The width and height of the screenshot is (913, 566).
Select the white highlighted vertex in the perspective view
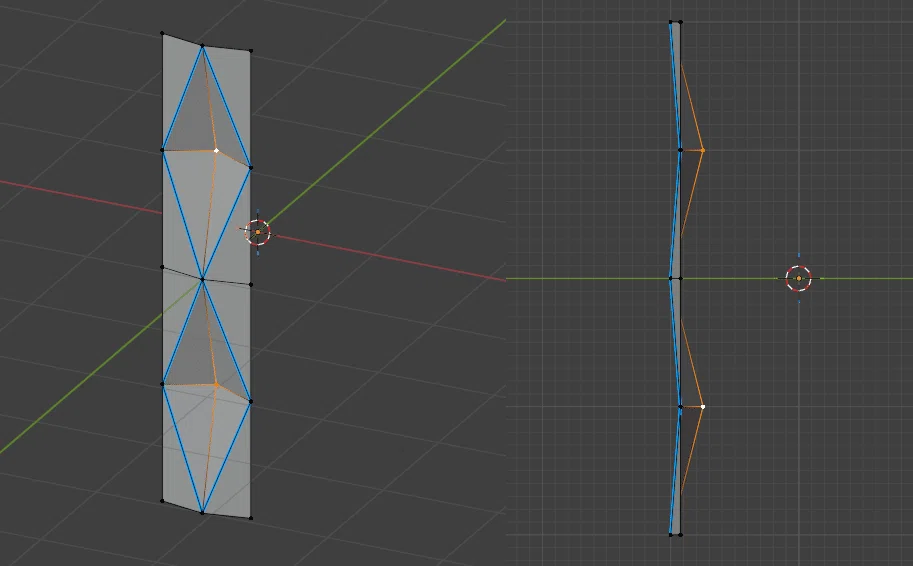coord(217,150)
